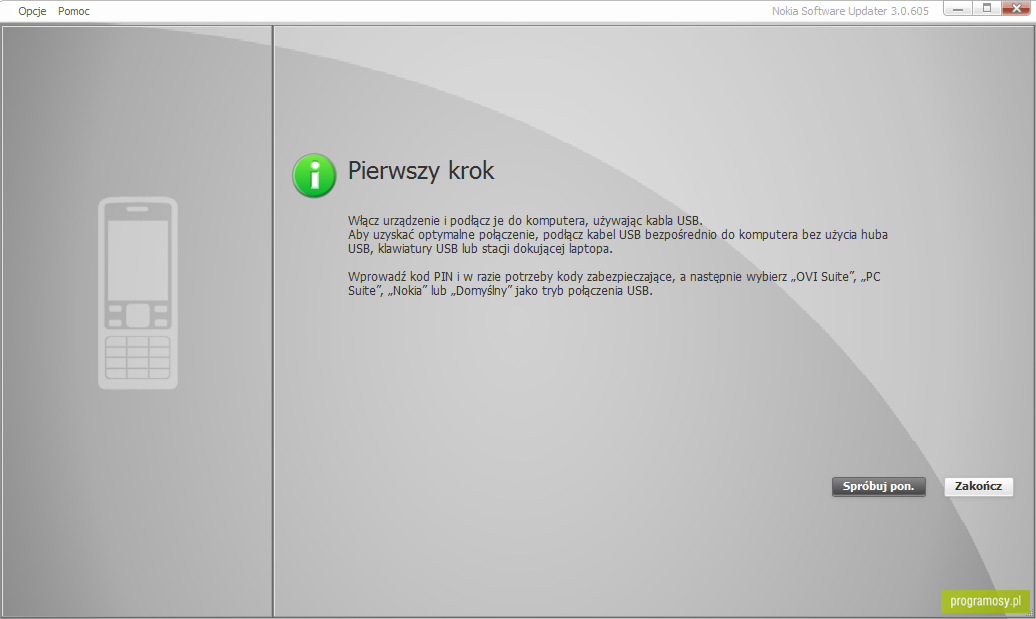Click the Pierwszy krok heading
This screenshot has height=619, width=1036.
(421, 170)
